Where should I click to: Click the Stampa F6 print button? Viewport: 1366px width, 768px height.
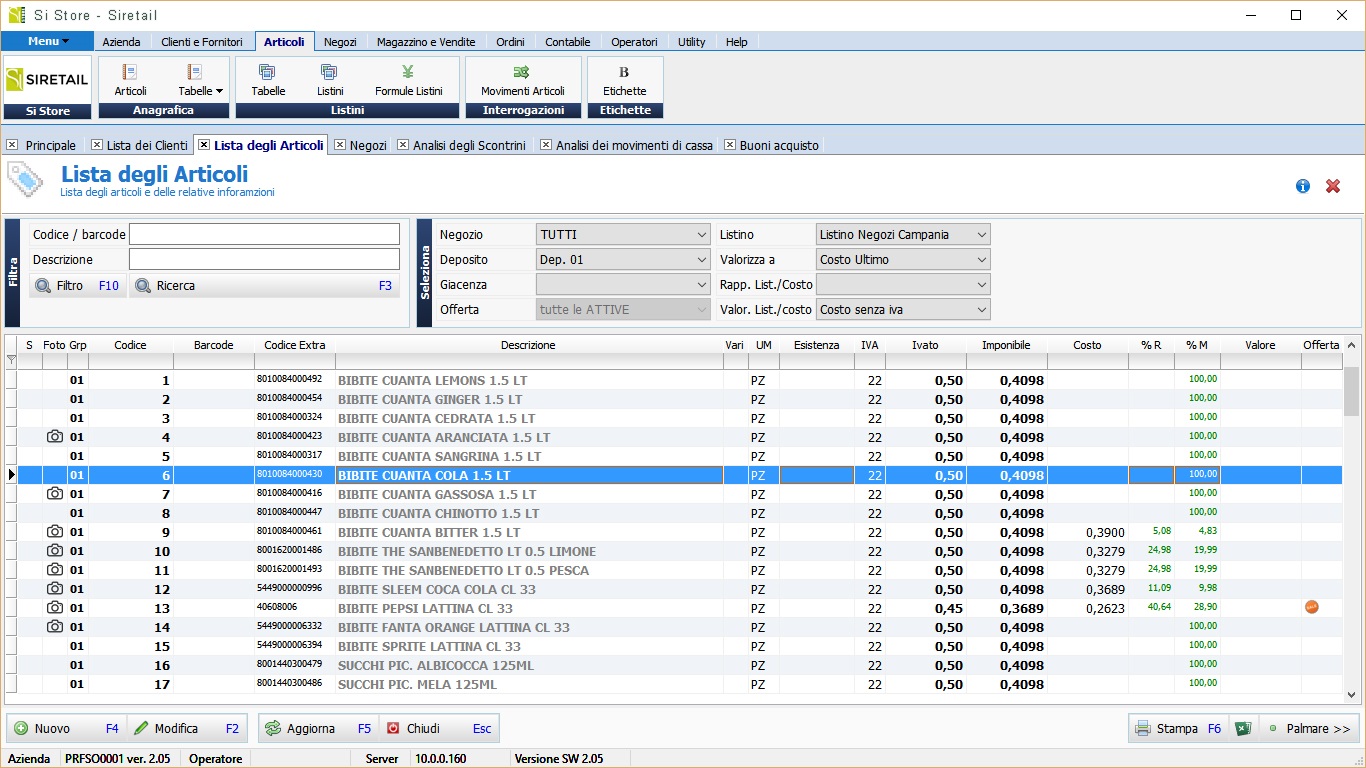click(1178, 729)
